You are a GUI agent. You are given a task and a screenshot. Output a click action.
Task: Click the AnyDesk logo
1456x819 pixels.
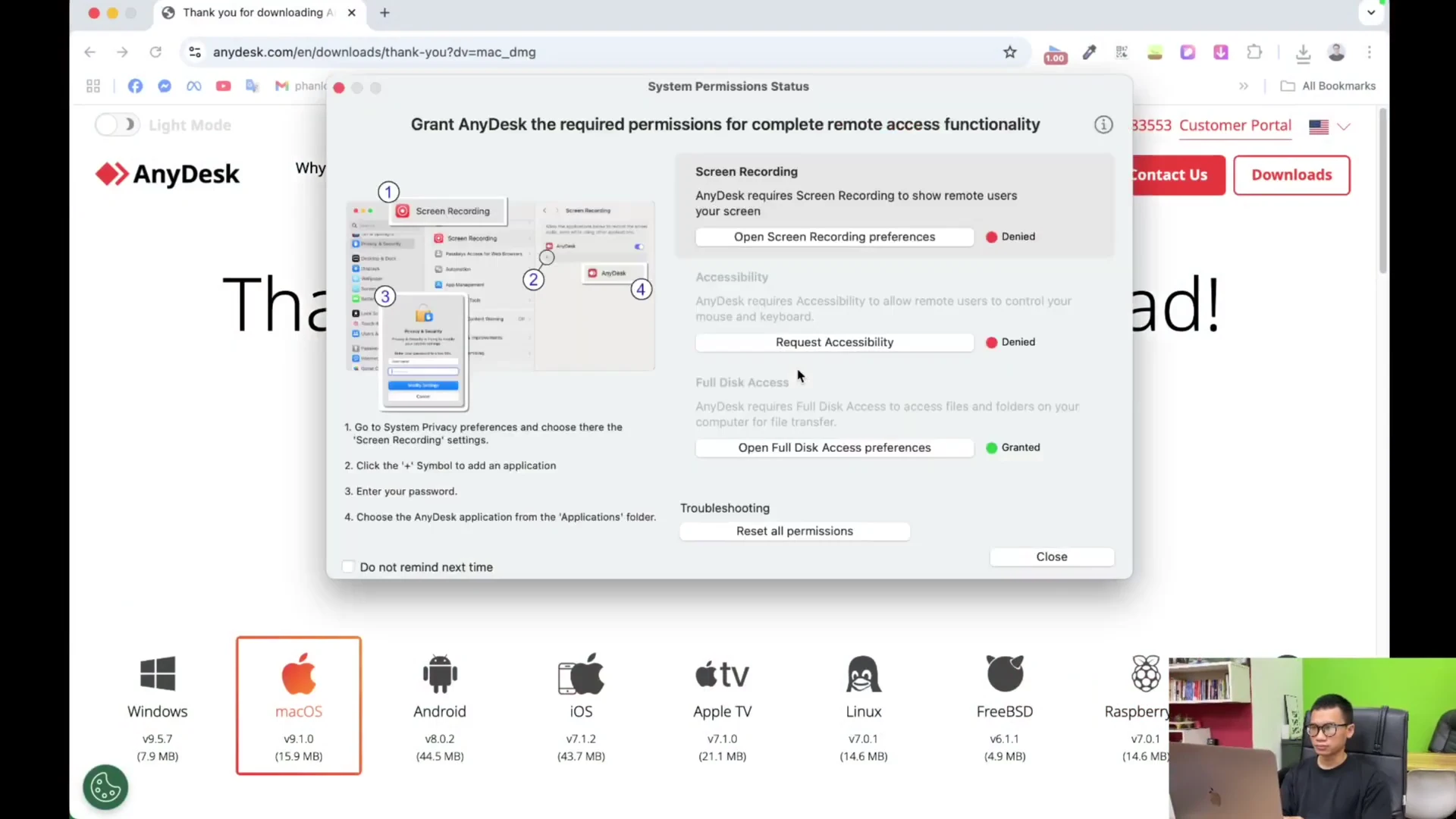tap(168, 174)
